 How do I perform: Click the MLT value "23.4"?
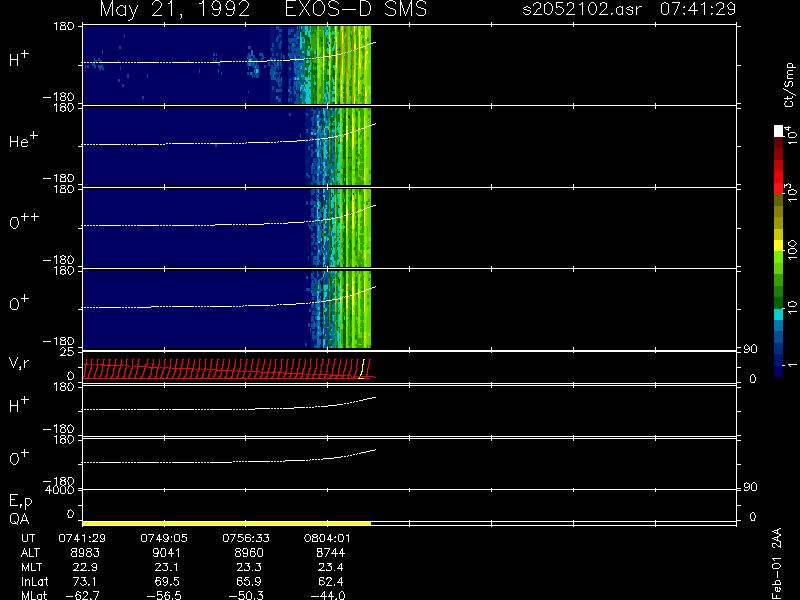tap(330, 567)
